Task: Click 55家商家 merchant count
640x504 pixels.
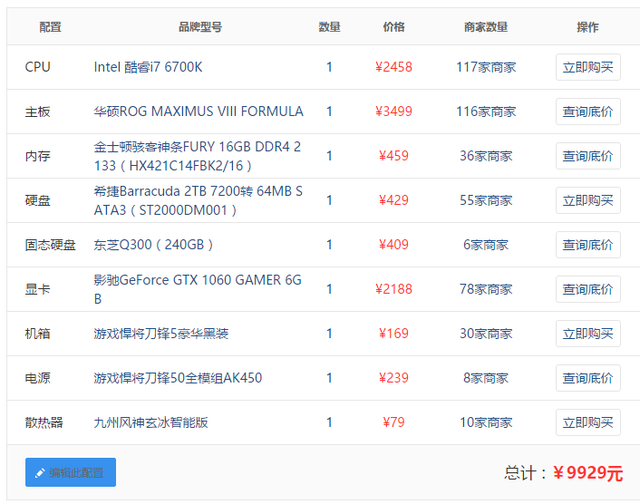Action: (486, 200)
